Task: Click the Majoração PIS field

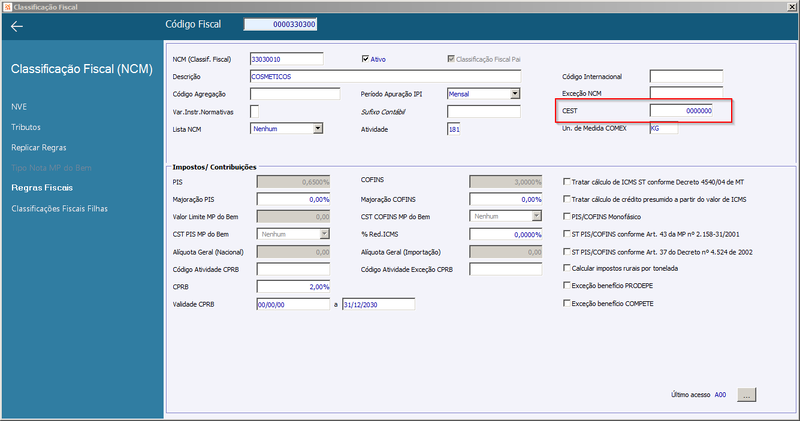Action: pos(293,200)
